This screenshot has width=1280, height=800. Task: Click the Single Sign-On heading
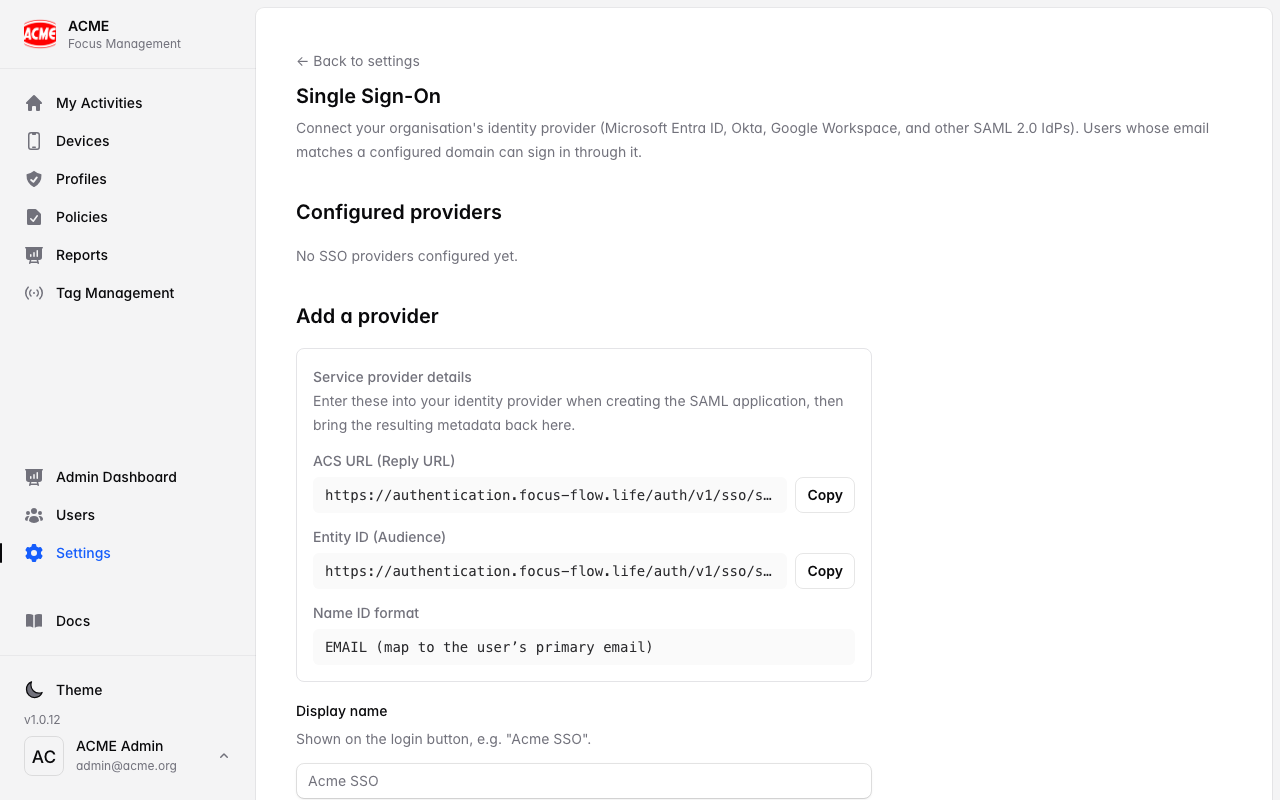pyautogui.click(x=368, y=96)
